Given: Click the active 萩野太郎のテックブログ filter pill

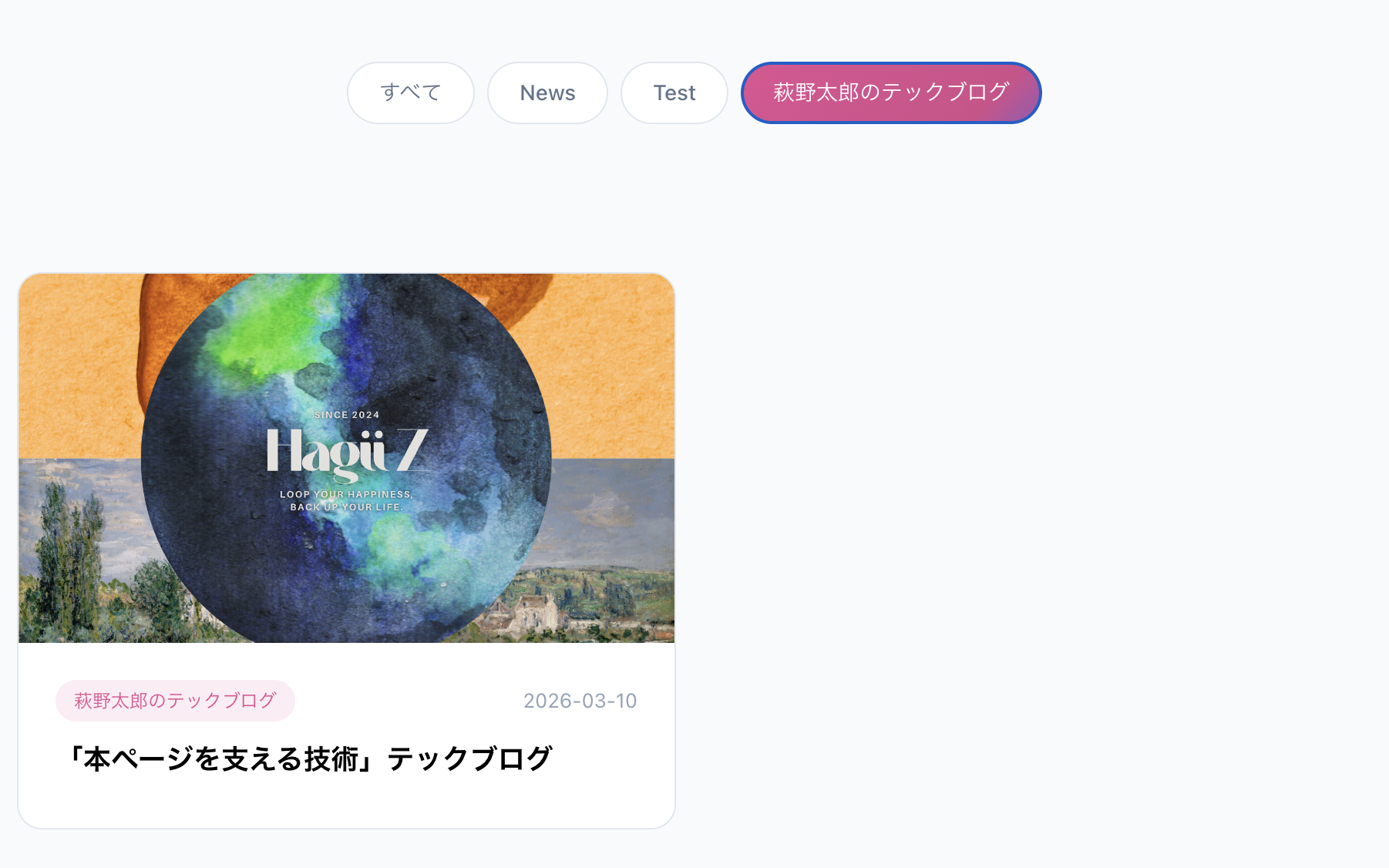Looking at the screenshot, I should point(891,93).
